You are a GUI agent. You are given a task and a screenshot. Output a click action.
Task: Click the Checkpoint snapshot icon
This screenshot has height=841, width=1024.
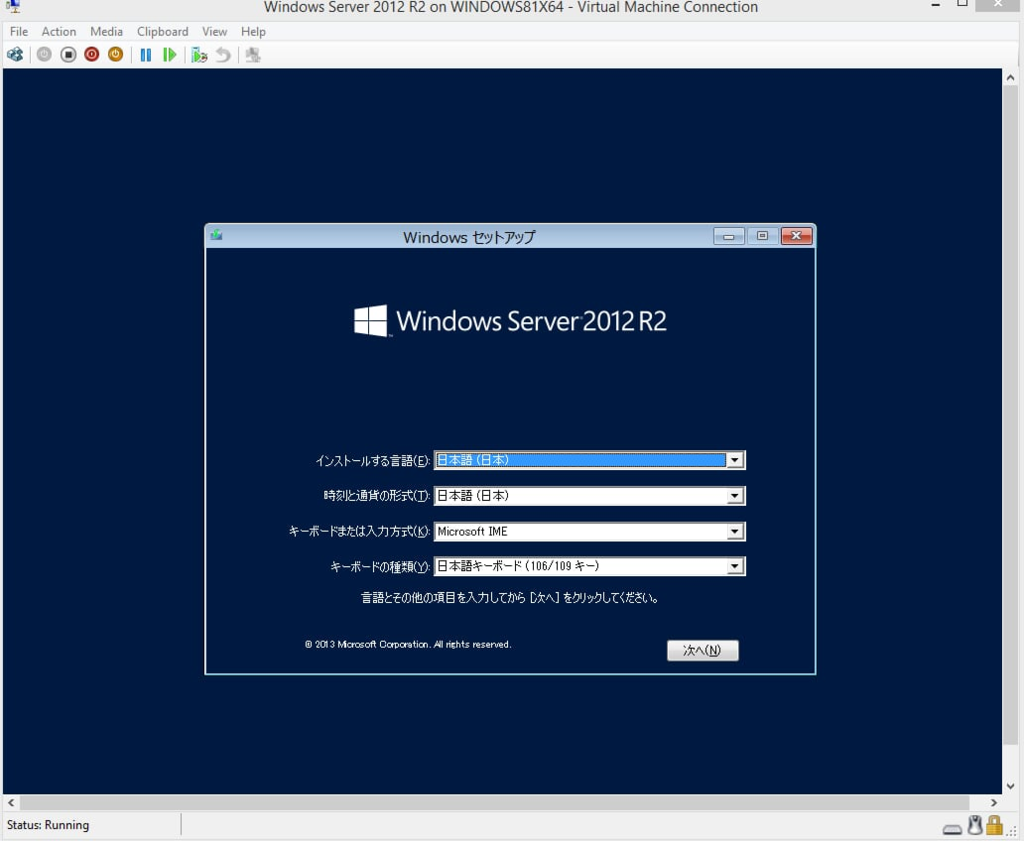coord(199,55)
